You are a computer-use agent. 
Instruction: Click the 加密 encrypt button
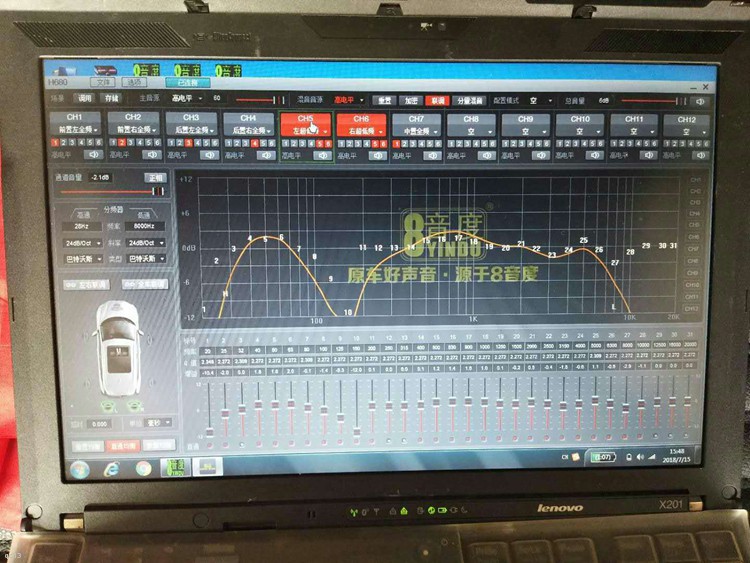(x=411, y=101)
